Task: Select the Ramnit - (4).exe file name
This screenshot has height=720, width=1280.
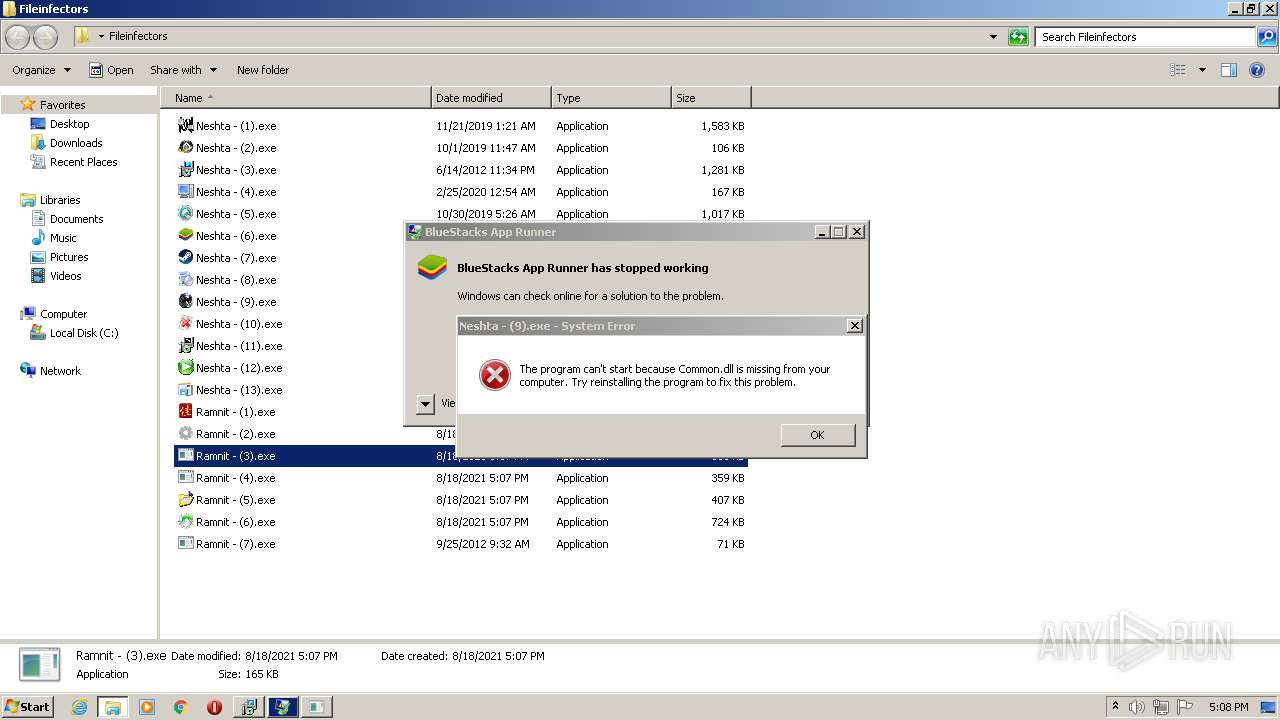Action: [235, 478]
